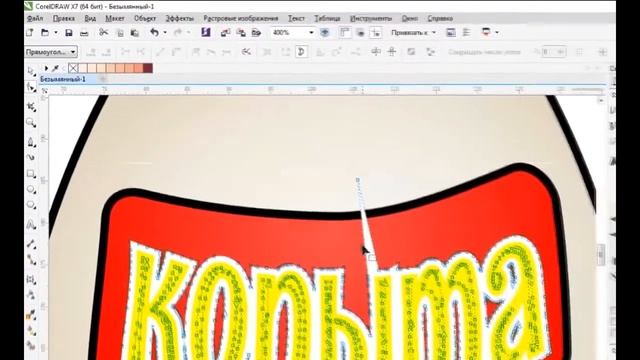Image resolution: width=640 pixels, height=360 pixels.
Task: Click the Publish to PDF icon
Action: pyautogui.click(x=256, y=33)
